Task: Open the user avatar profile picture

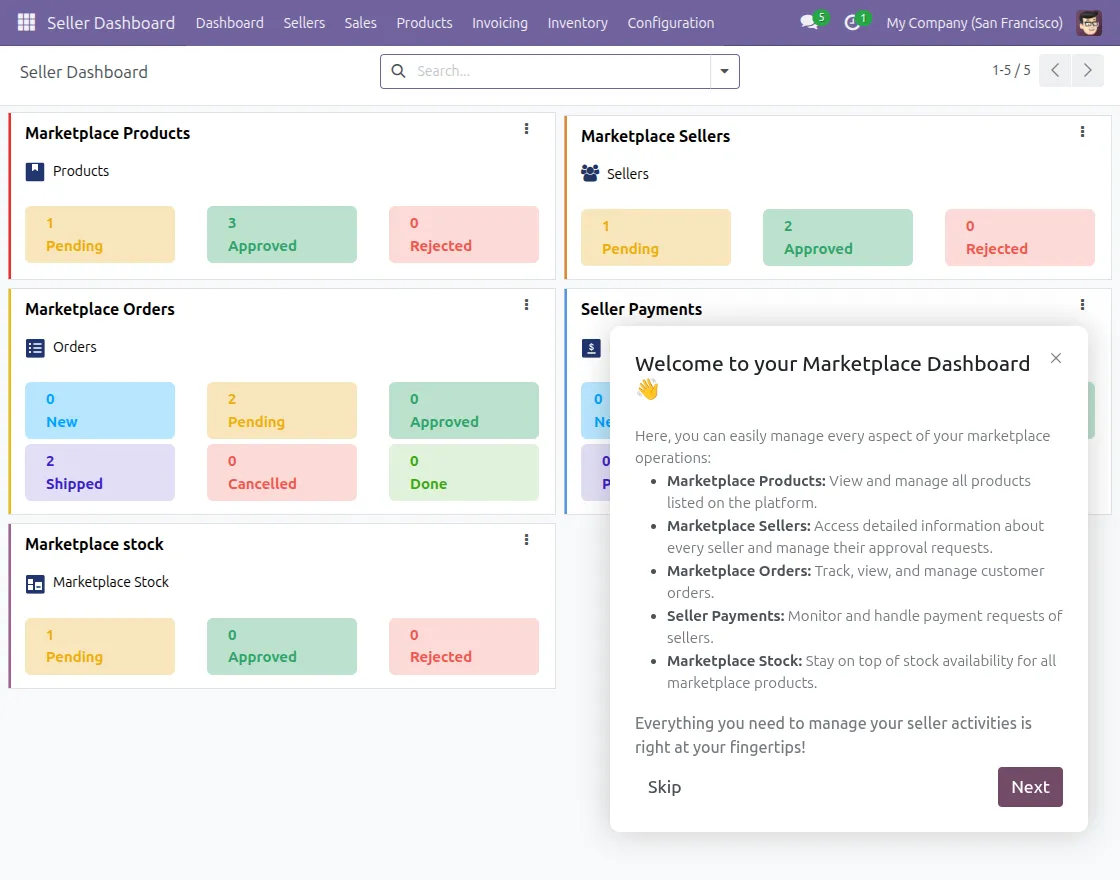Action: click(x=1089, y=22)
